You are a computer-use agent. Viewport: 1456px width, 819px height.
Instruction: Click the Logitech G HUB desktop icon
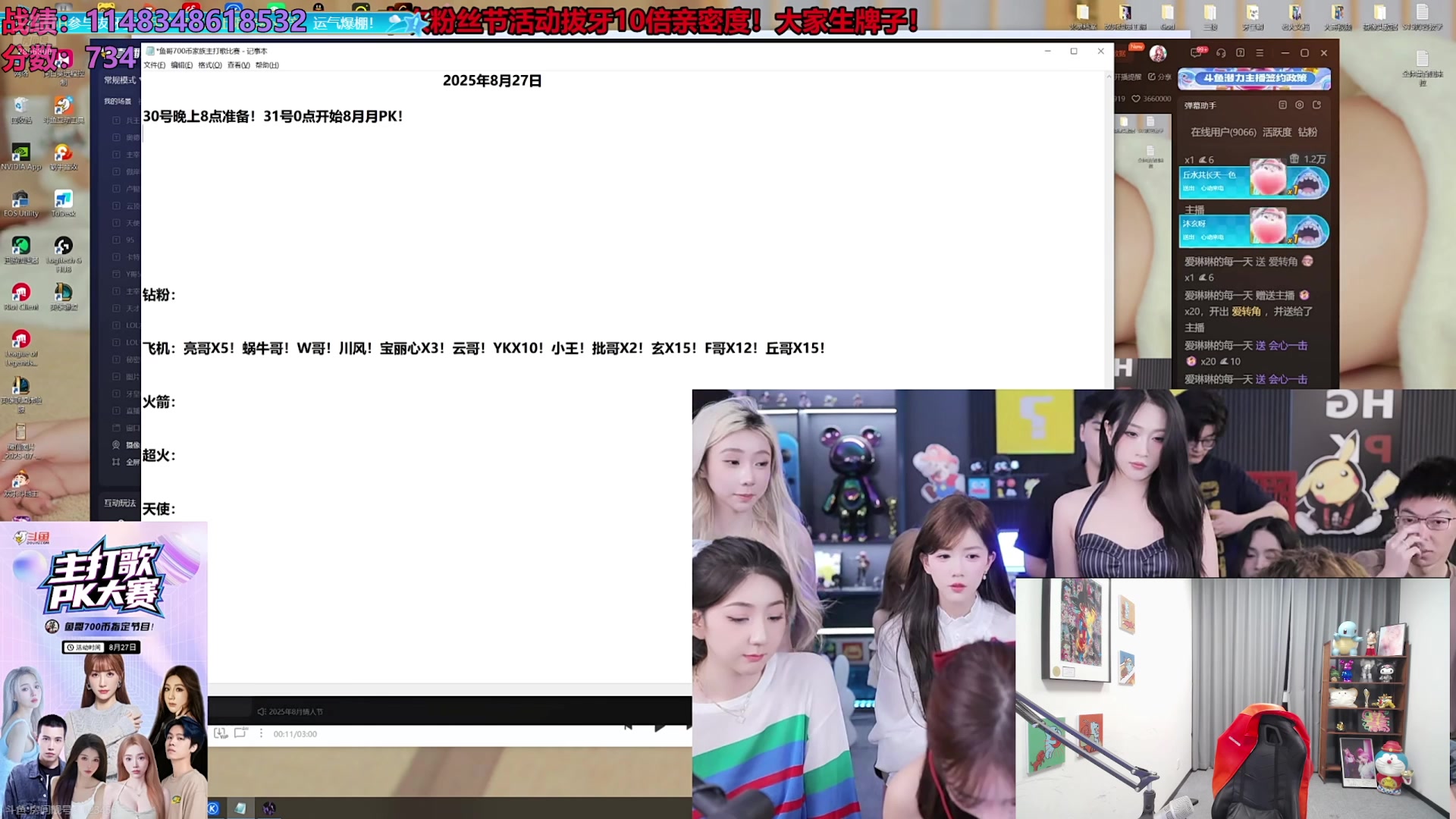pos(64,254)
